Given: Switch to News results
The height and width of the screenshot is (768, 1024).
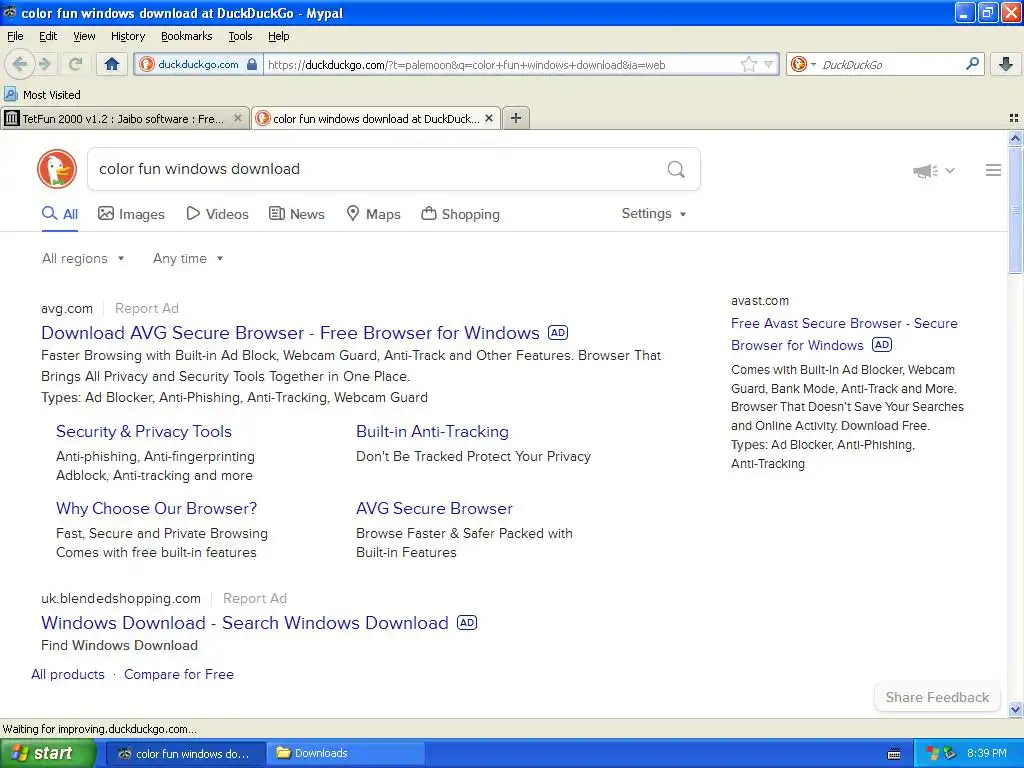Looking at the screenshot, I should tap(297, 214).
